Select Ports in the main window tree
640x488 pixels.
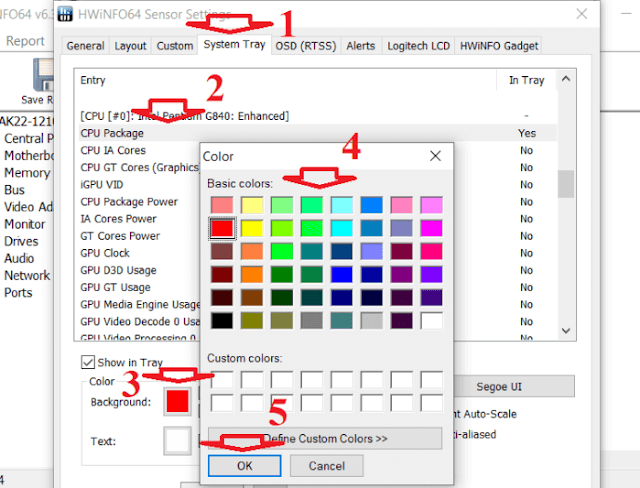(x=18, y=293)
